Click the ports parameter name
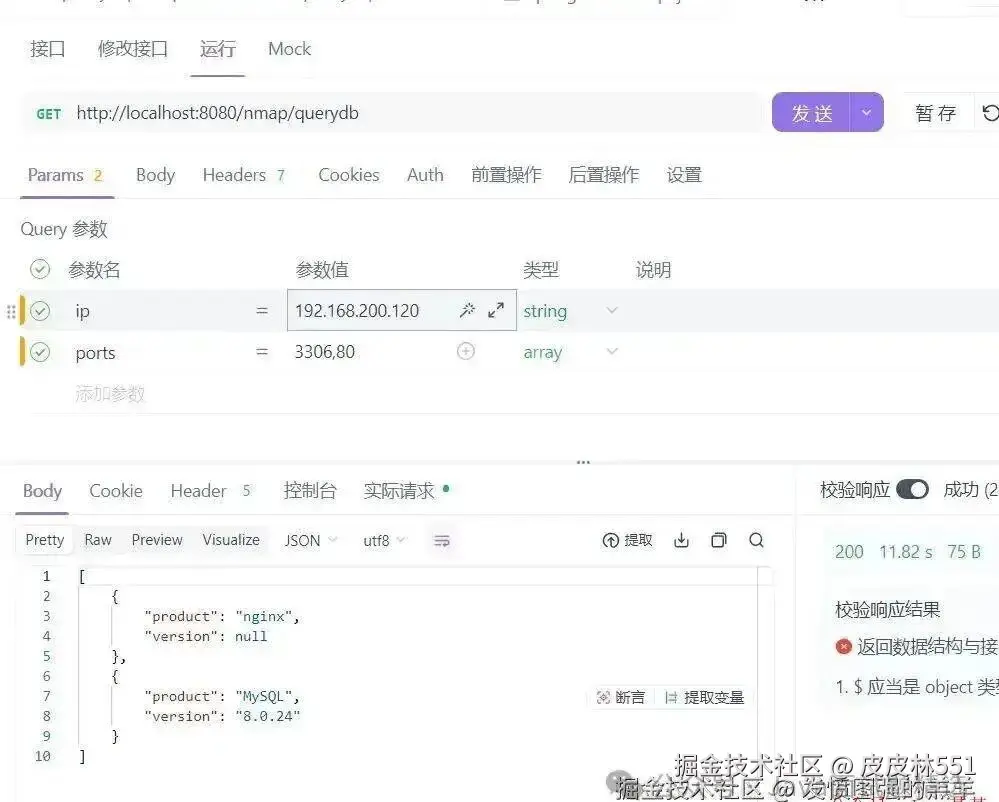Image resolution: width=999 pixels, height=802 pixels. (x=96, y=352)
